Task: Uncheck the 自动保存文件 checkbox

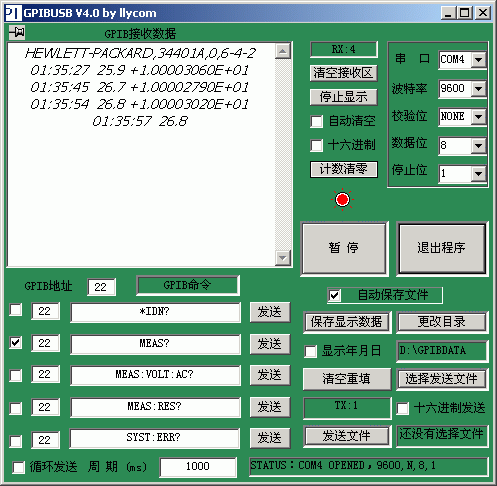Action: click(x=334, y=295)
